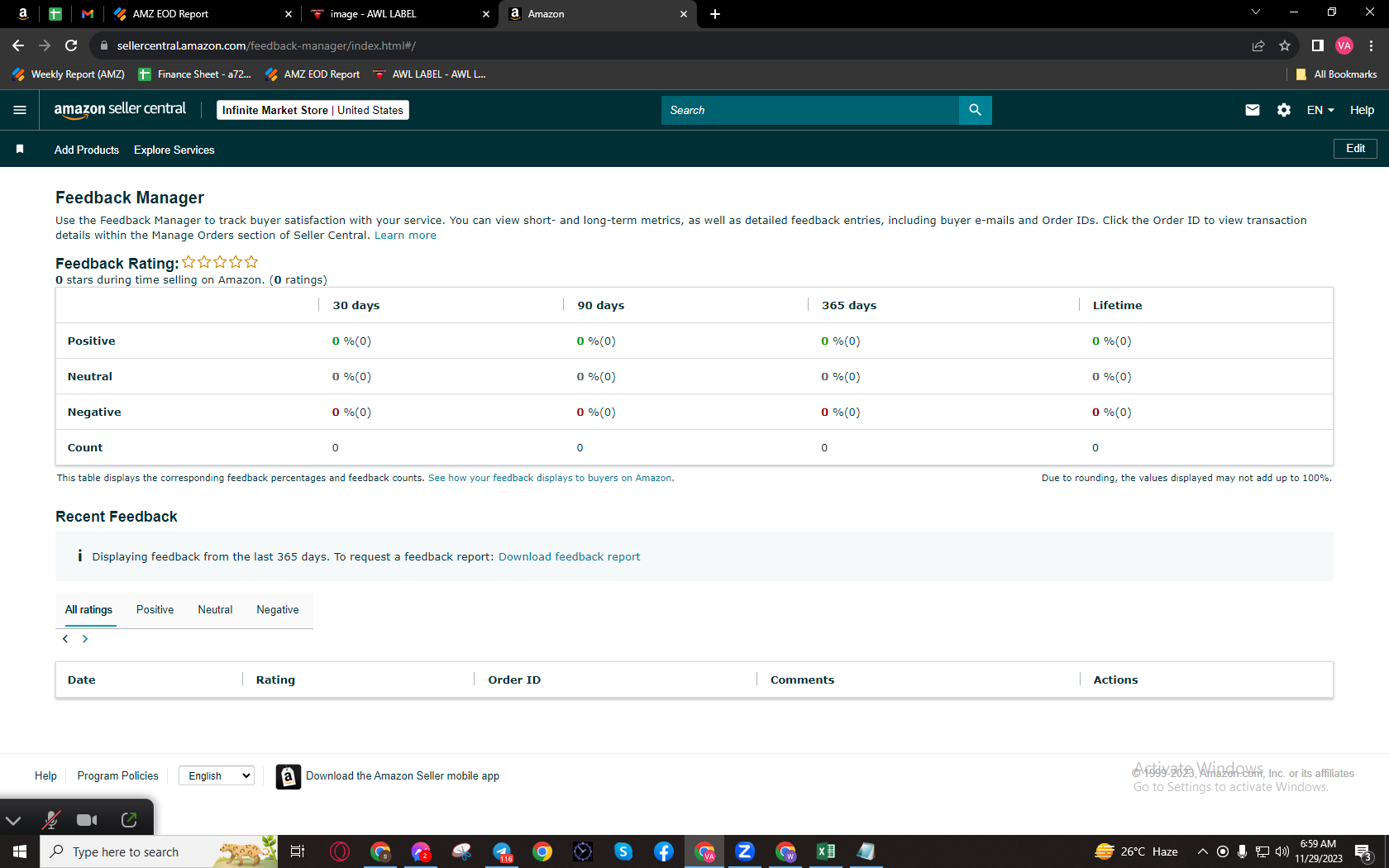Toggle the camera in meeting bar
Screen dimensions: 1389x868
[x=87, y=820]
